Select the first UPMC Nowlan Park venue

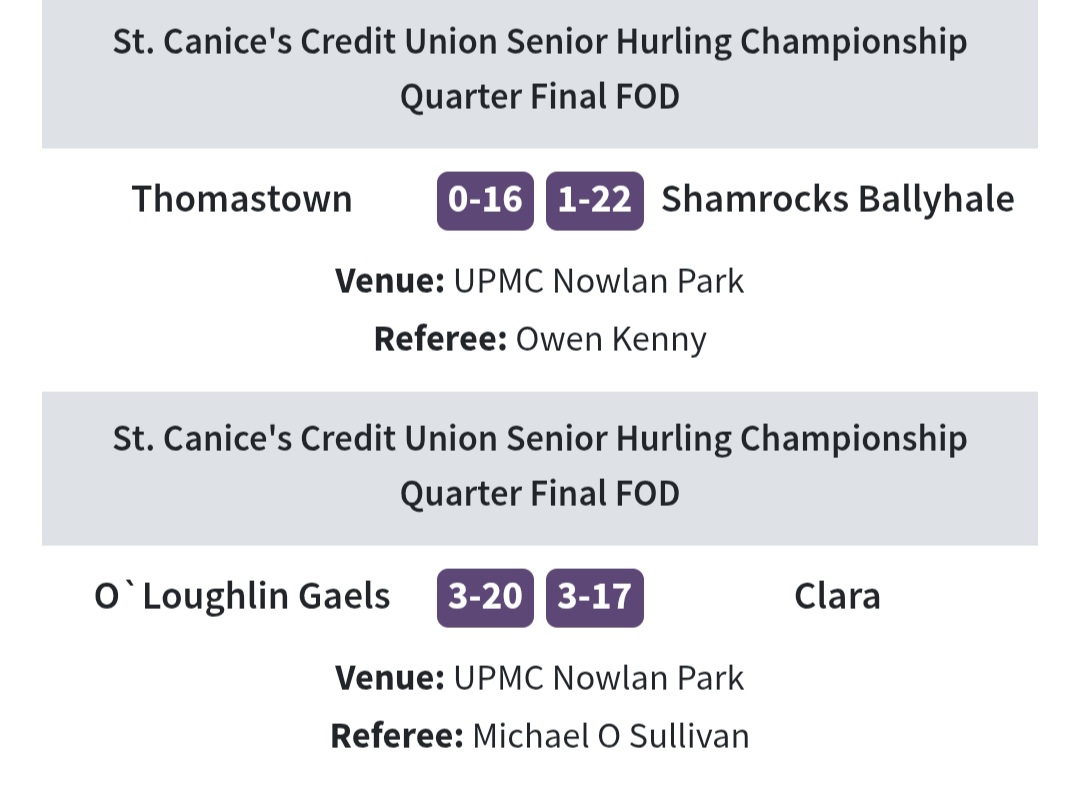599,282
